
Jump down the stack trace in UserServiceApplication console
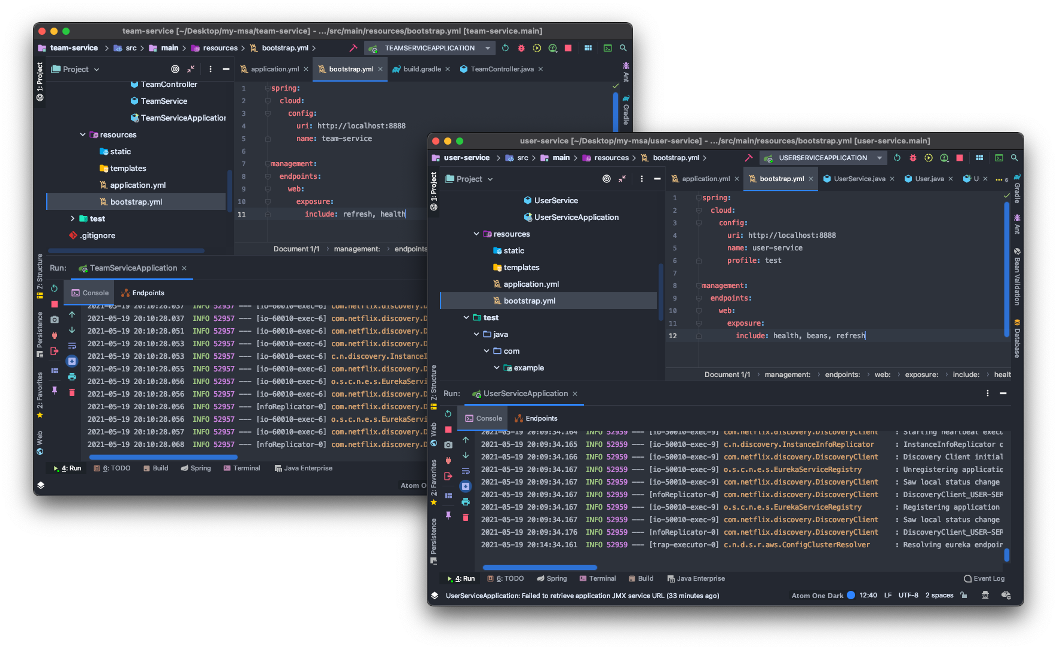pos(465,455)
